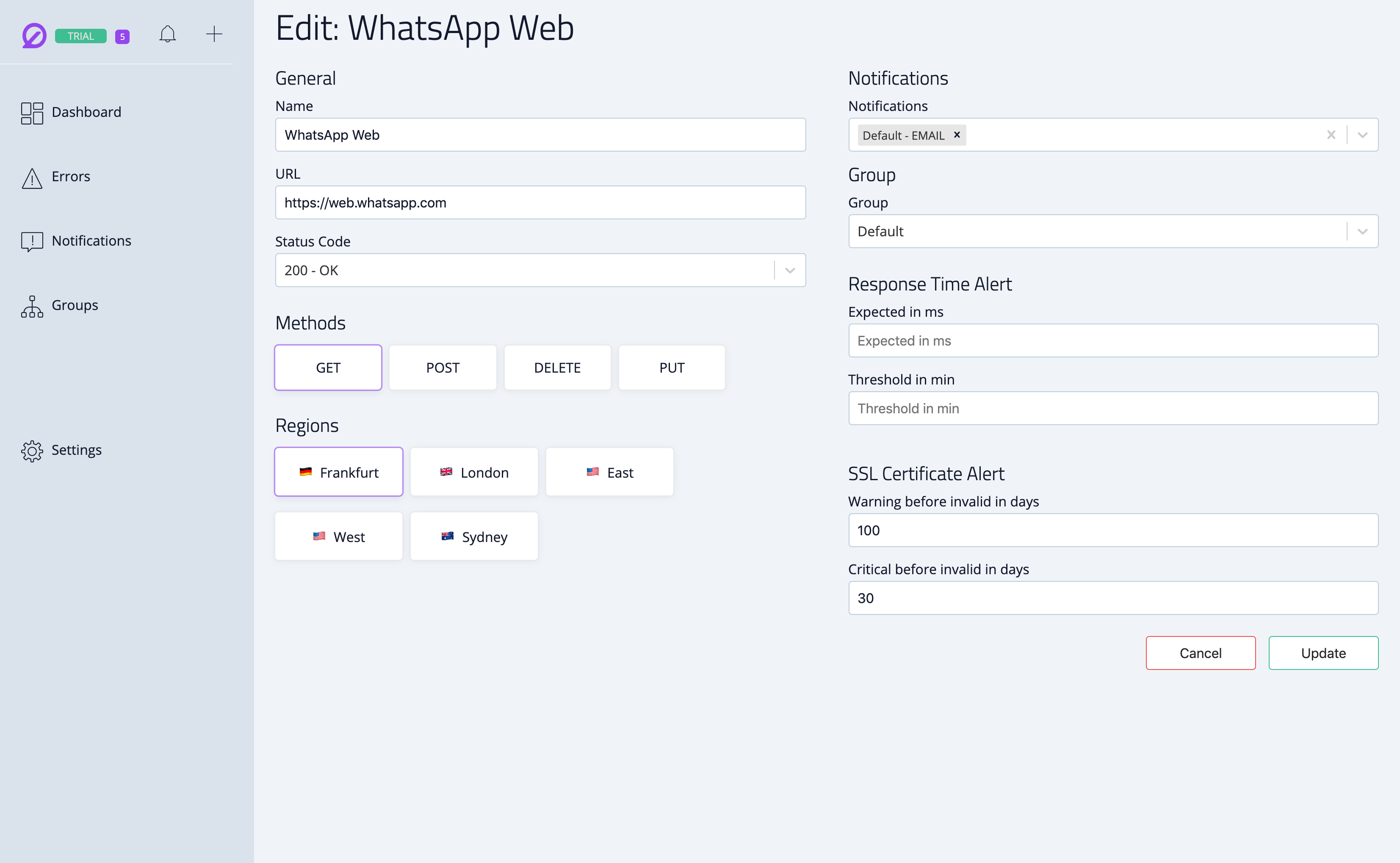
Task: Toggle the London region
Action: [474, 472]
